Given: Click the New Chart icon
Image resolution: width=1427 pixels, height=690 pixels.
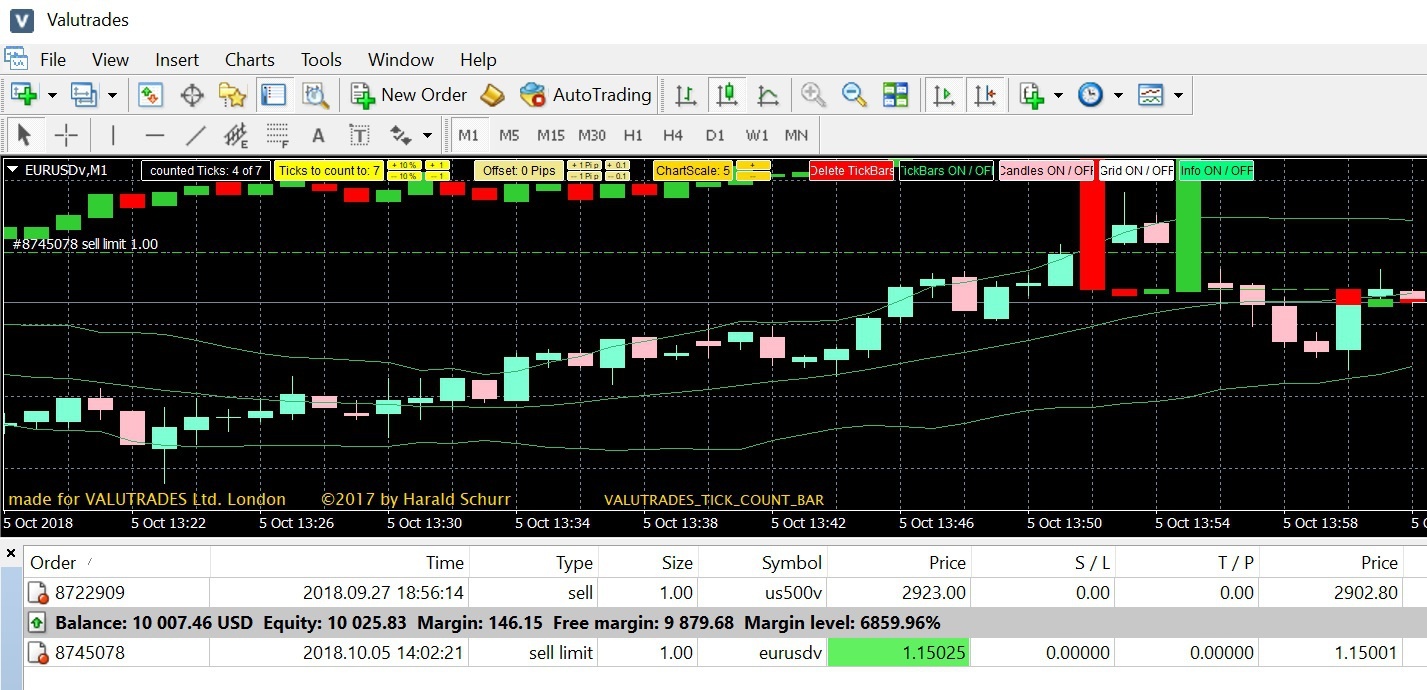Looking at the screenshot, I should coord(24,95).
